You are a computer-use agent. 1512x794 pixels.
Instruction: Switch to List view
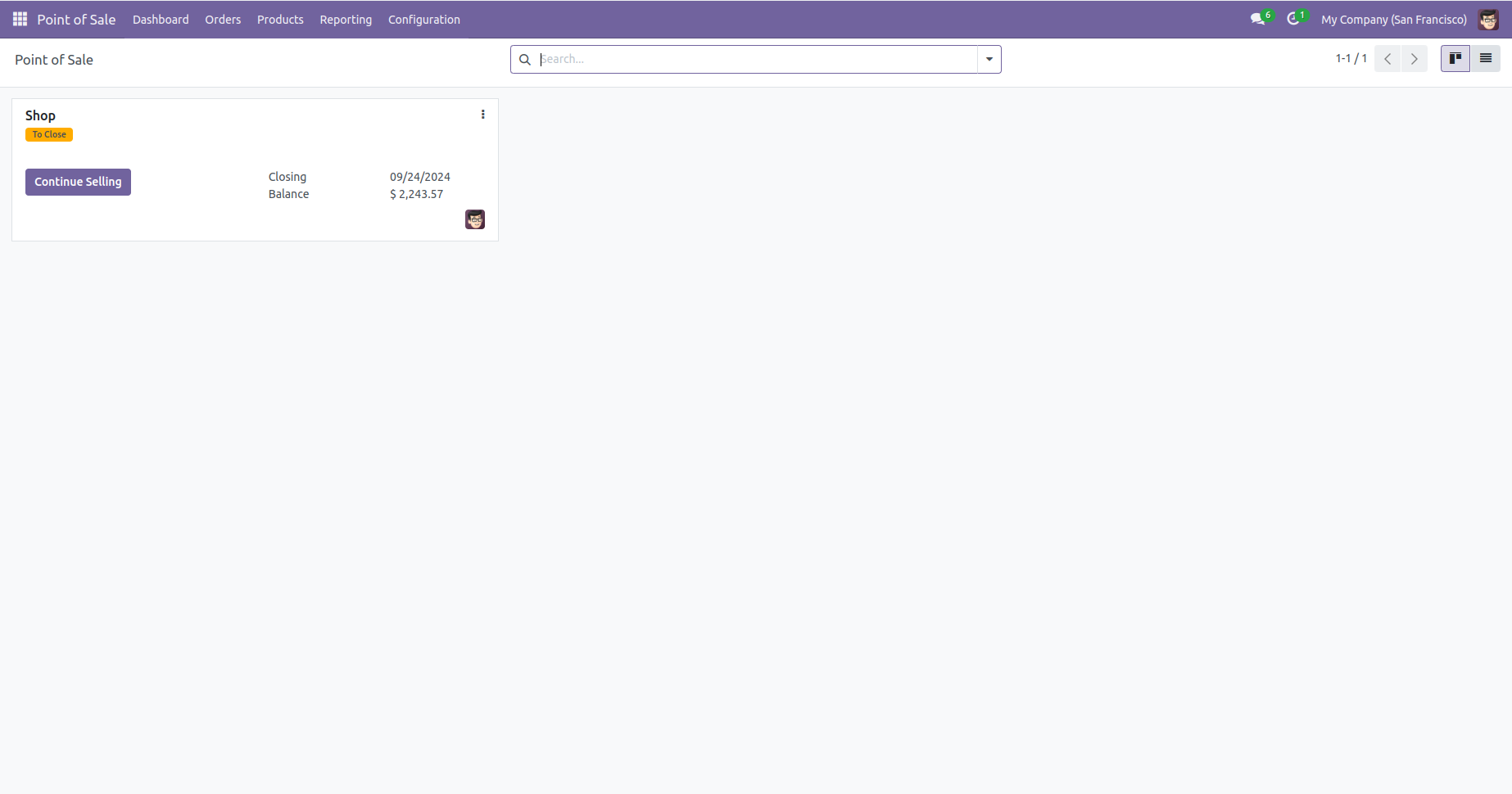(1486, 59)
